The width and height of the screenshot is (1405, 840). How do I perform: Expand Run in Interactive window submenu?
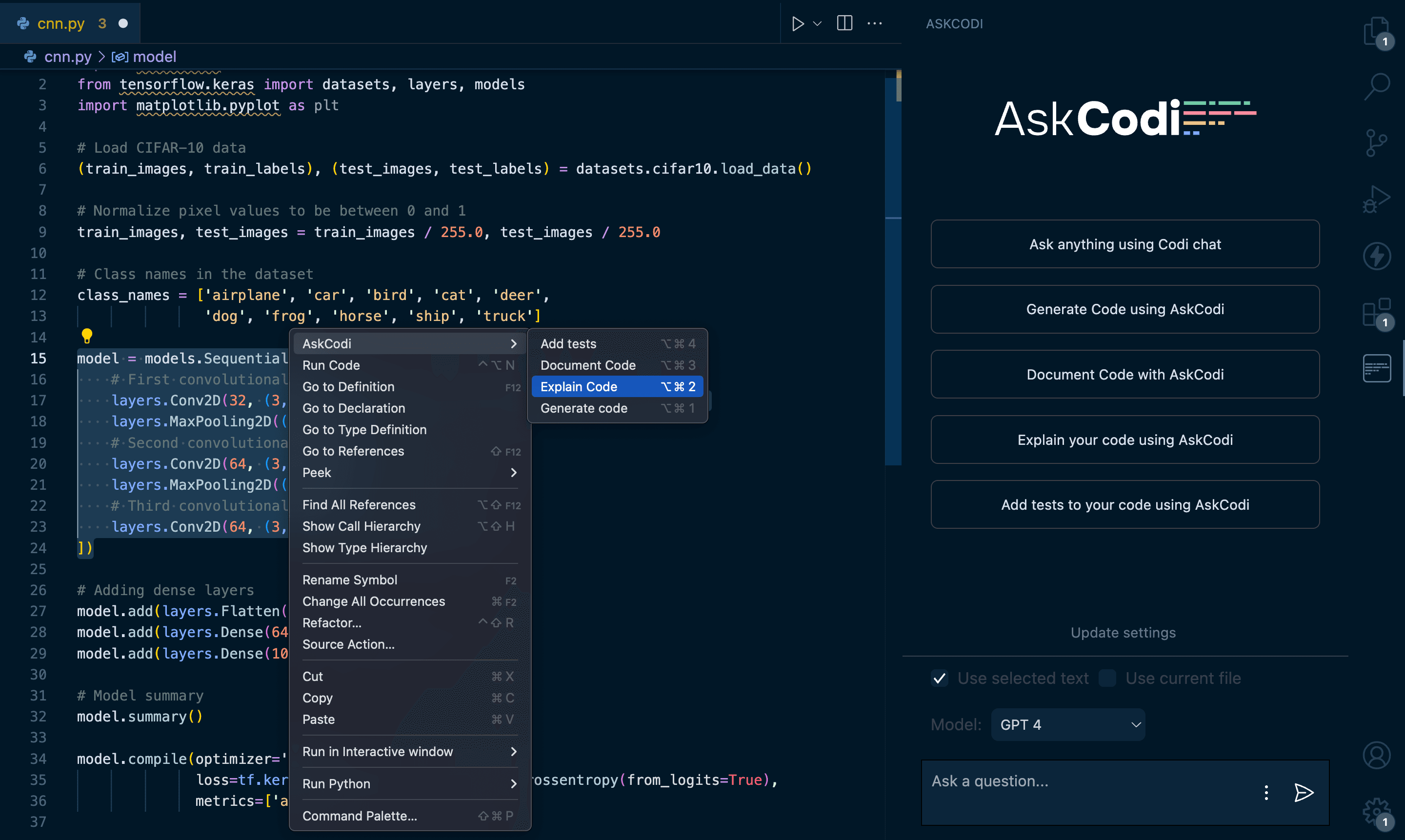(410, 752)
